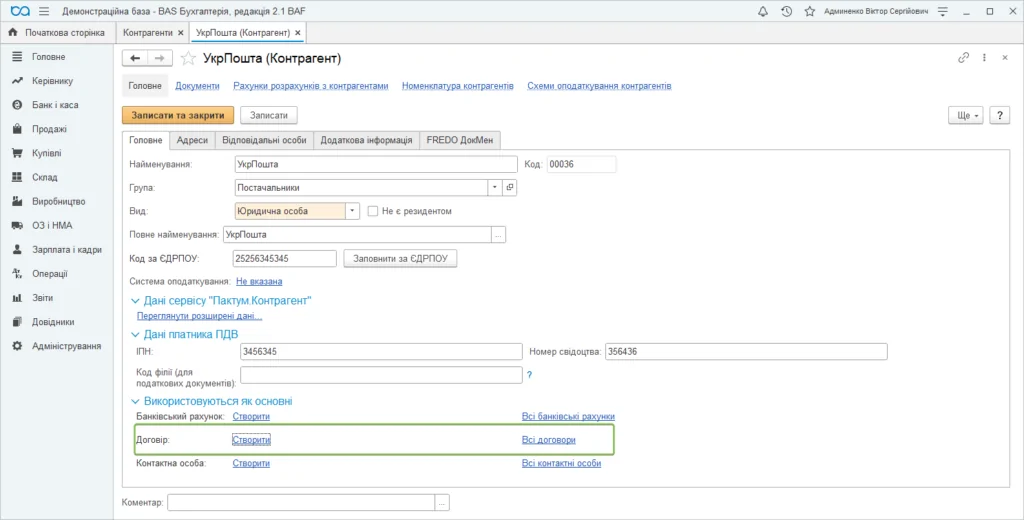Create bank account via Банківський рахунок Створити

click(251, 416)
